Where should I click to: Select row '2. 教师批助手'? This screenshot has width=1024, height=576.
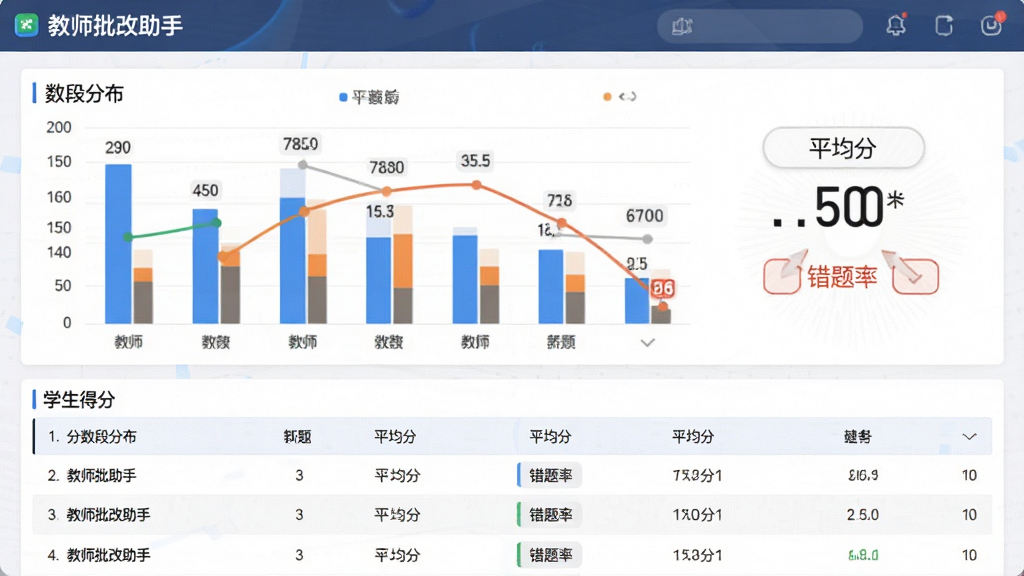[x=512, y=475]
